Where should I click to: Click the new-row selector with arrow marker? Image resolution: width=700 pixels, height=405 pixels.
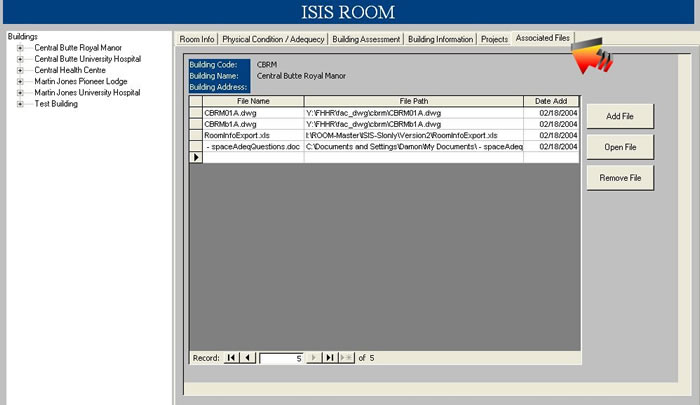click(x=196, y=157)
